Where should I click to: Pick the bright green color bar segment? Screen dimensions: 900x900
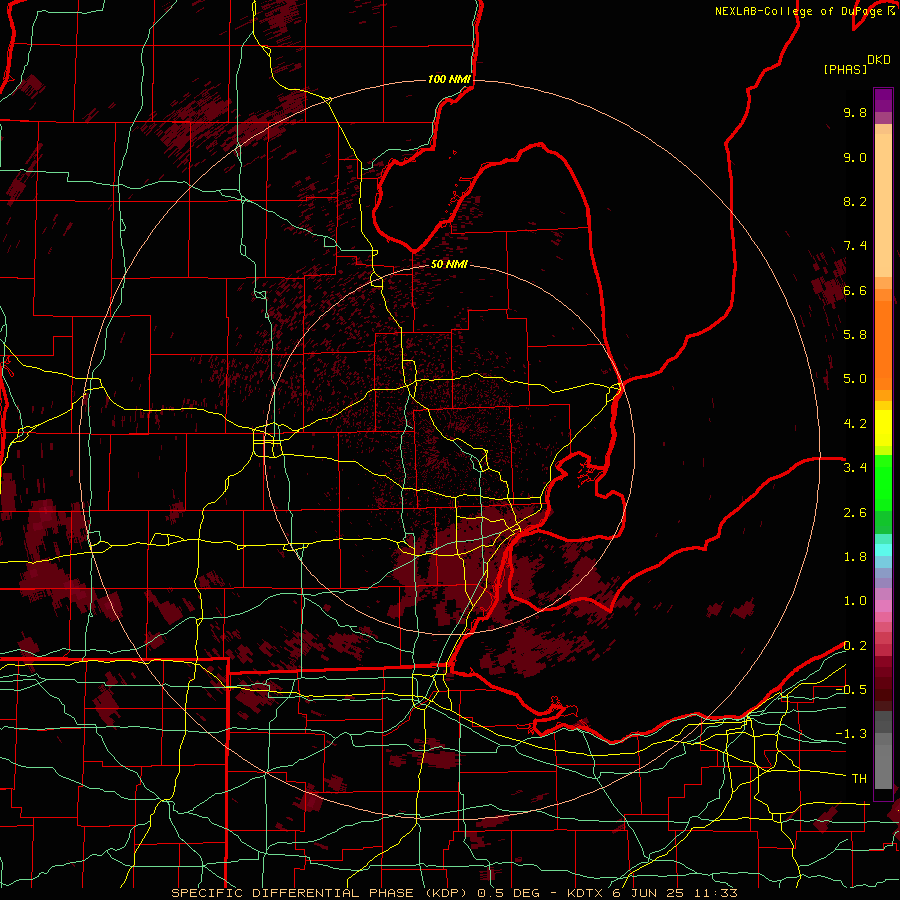pos(883,482)
